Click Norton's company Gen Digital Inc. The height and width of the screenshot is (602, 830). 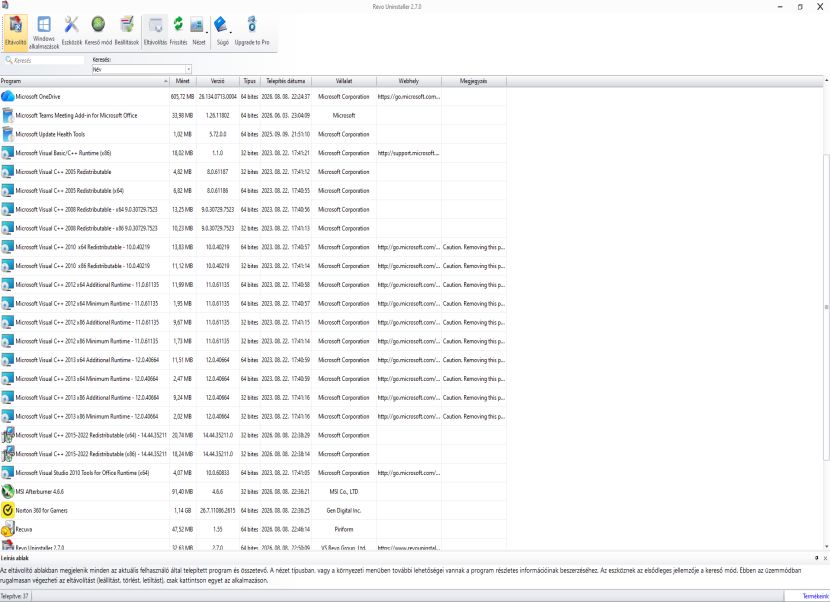point(344,510)
